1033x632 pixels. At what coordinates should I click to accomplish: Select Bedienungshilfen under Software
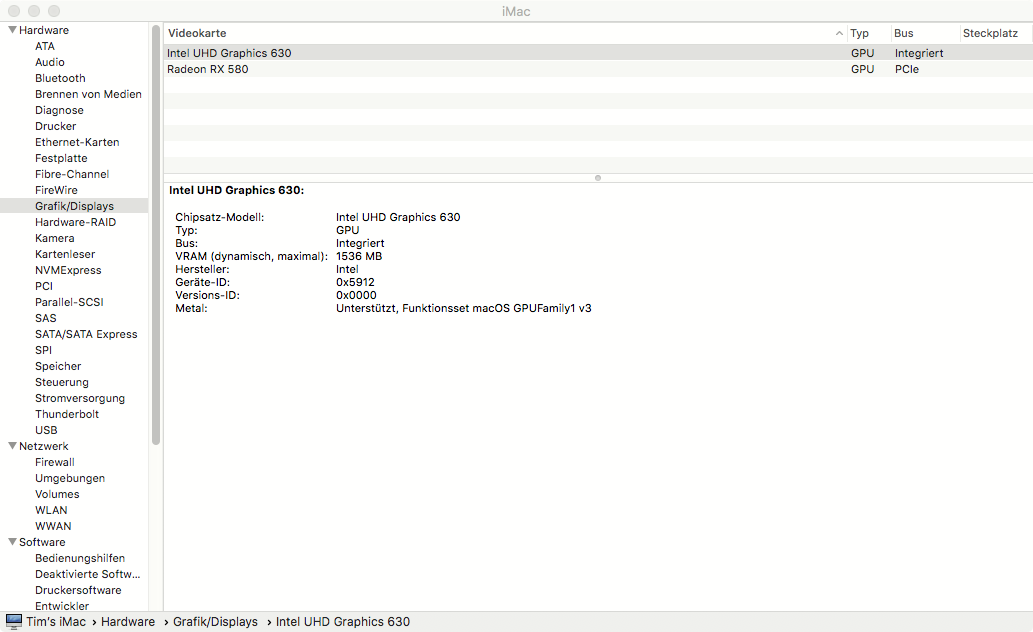[80, 558]
